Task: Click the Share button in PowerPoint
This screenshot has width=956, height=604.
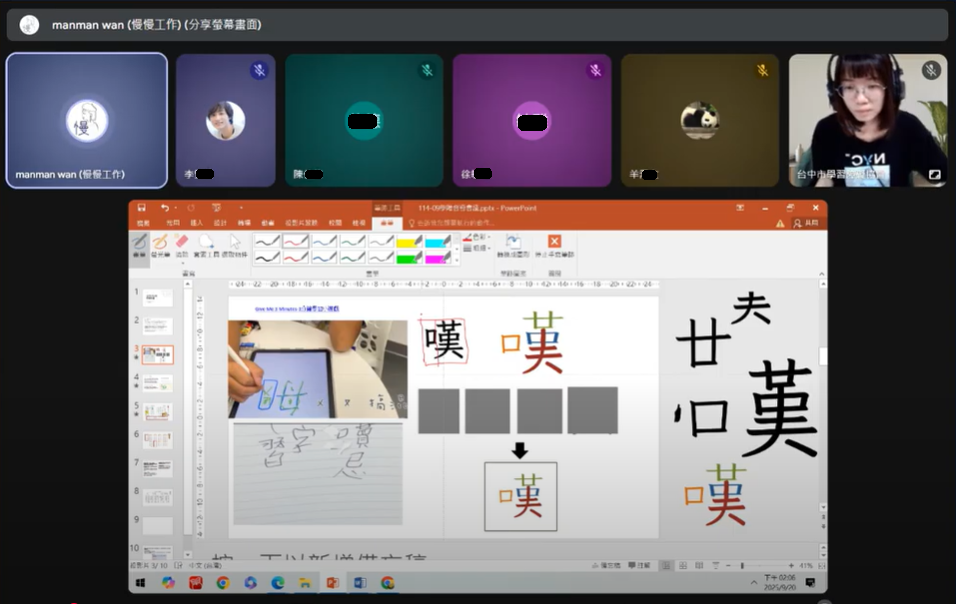Action: click(x=806, y=223)
